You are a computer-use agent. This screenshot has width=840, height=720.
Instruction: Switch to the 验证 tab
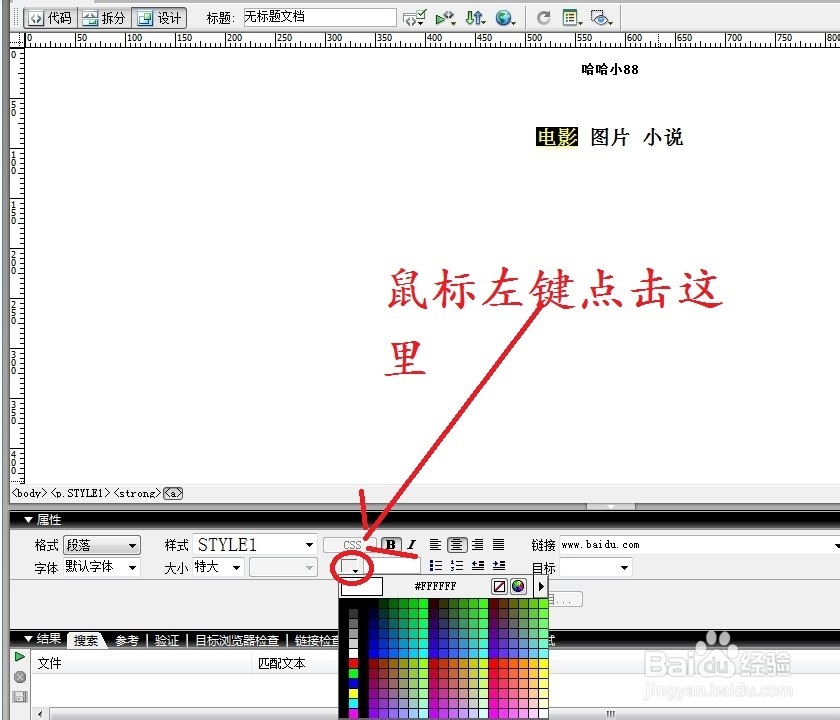click(x=167, y=641)
